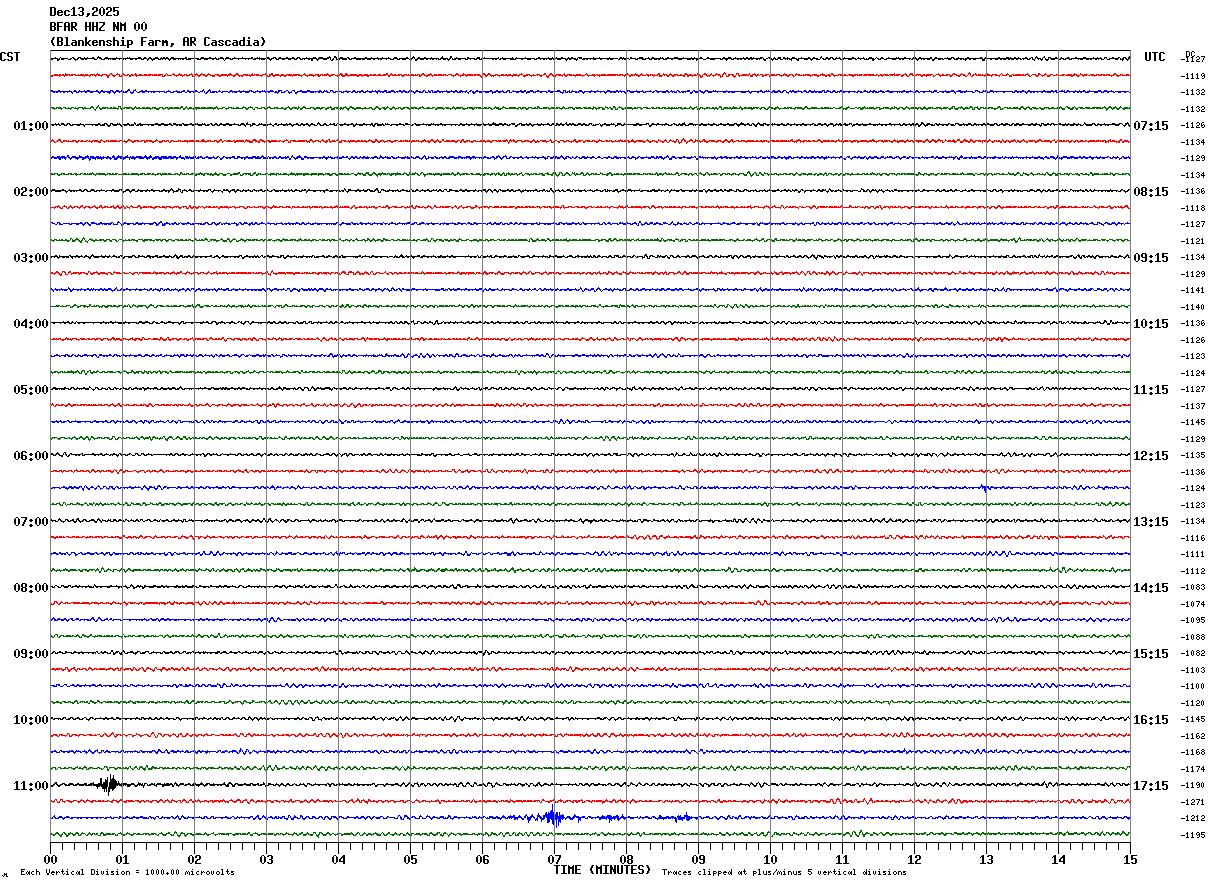
Task: Click the -1119 DC offset value
Action: [1193, 76]
